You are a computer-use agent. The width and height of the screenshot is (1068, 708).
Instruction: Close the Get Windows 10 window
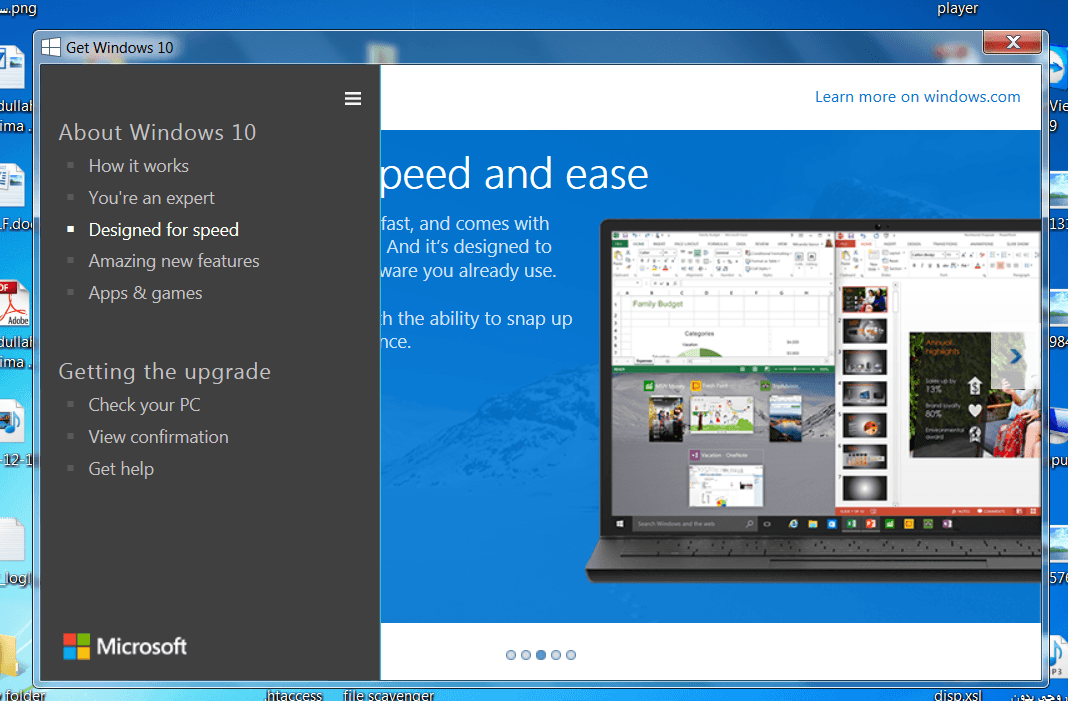pos(1013,42)
